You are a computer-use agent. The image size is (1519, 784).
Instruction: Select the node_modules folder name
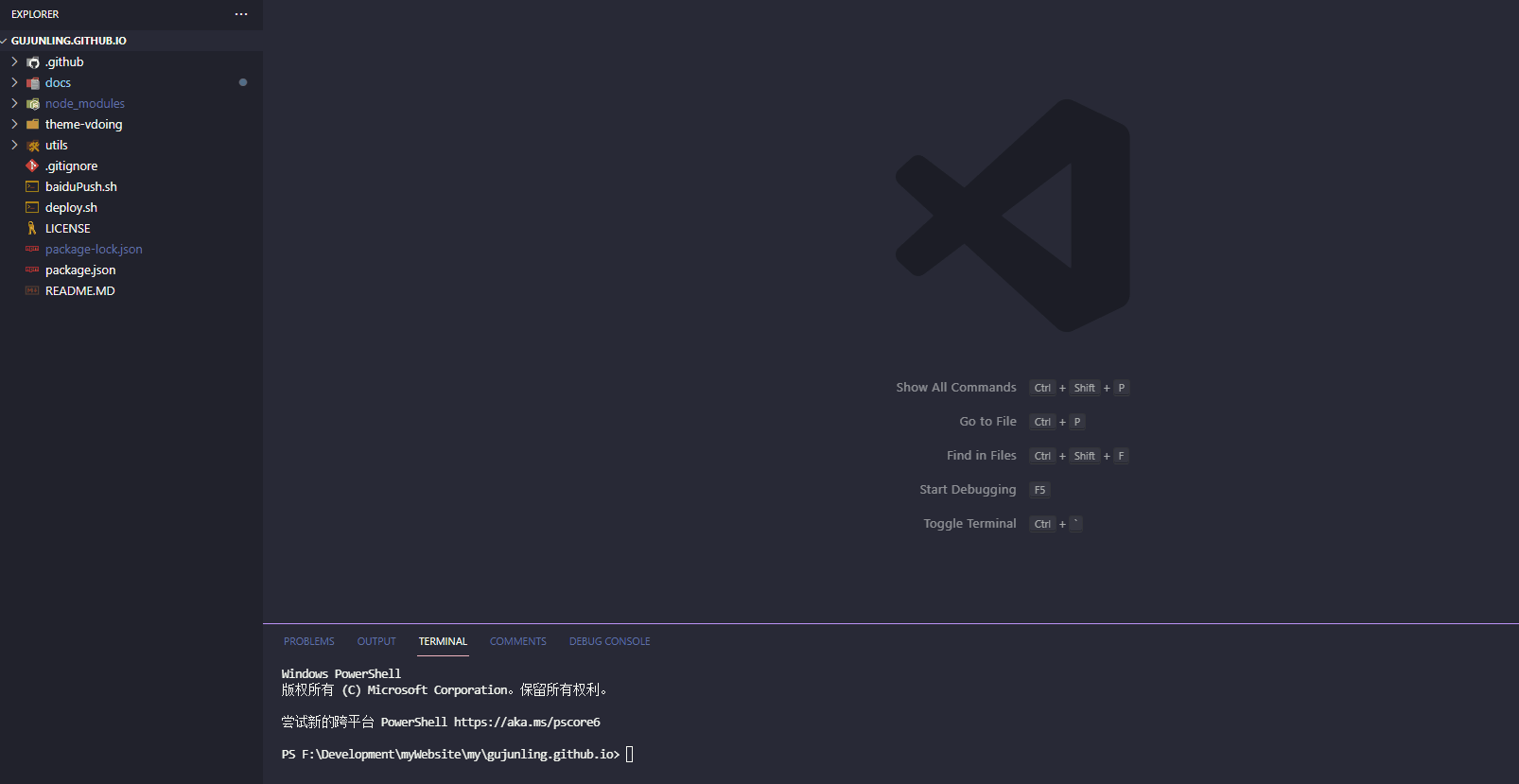coord(85,103)
